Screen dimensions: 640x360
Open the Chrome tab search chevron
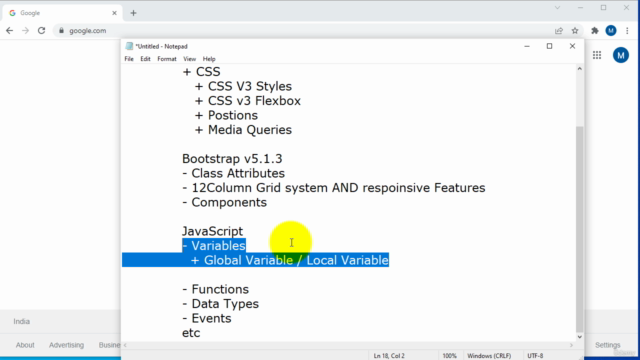tap(557, 8)
